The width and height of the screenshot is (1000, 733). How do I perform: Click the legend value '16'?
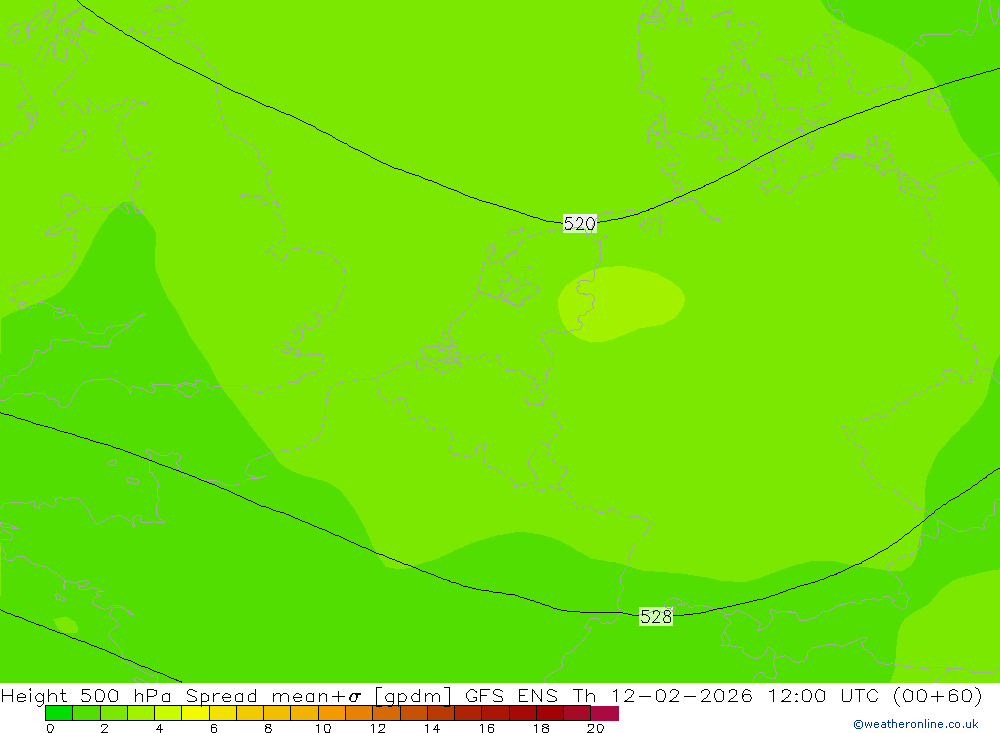click(x=487, y=728)
